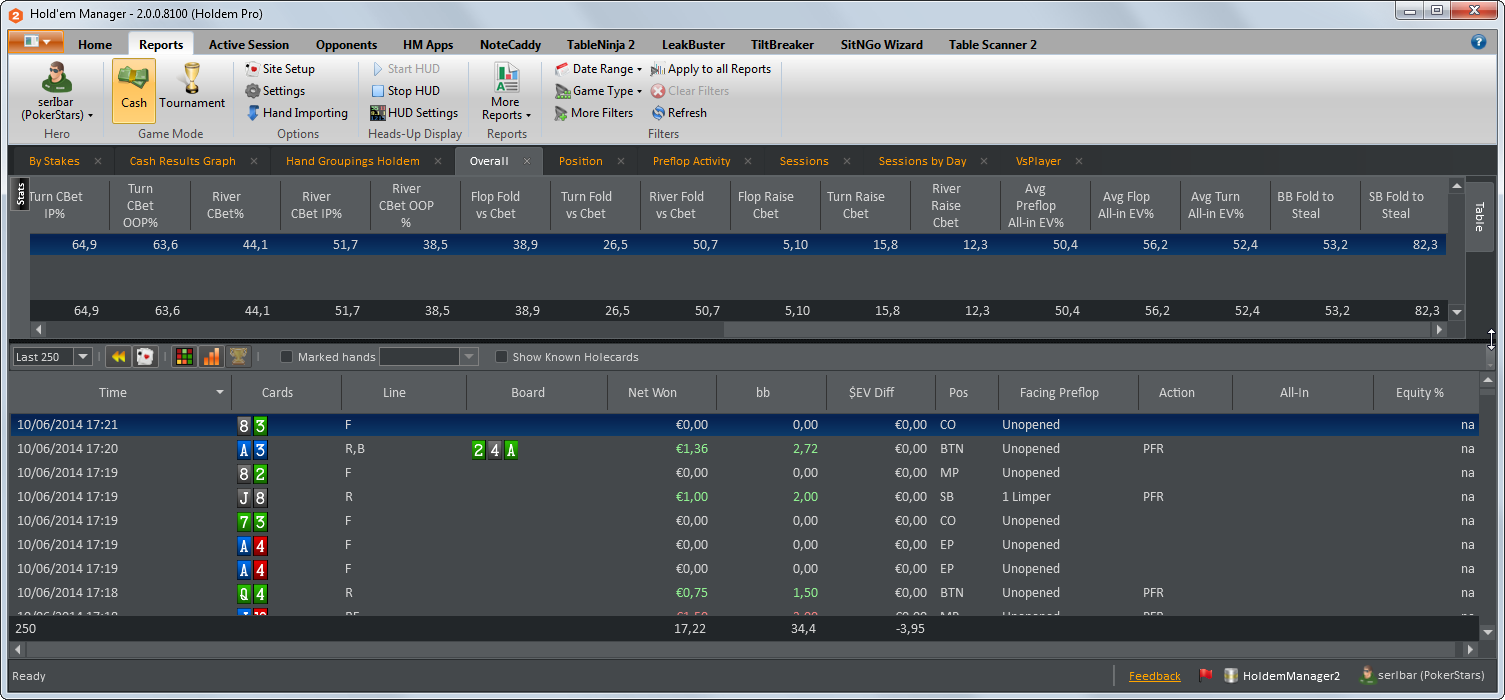Open More Filters
Image resolution: width=1505 pixels, height=700 pixels.
pyautogui.click(x=594, y=113)
